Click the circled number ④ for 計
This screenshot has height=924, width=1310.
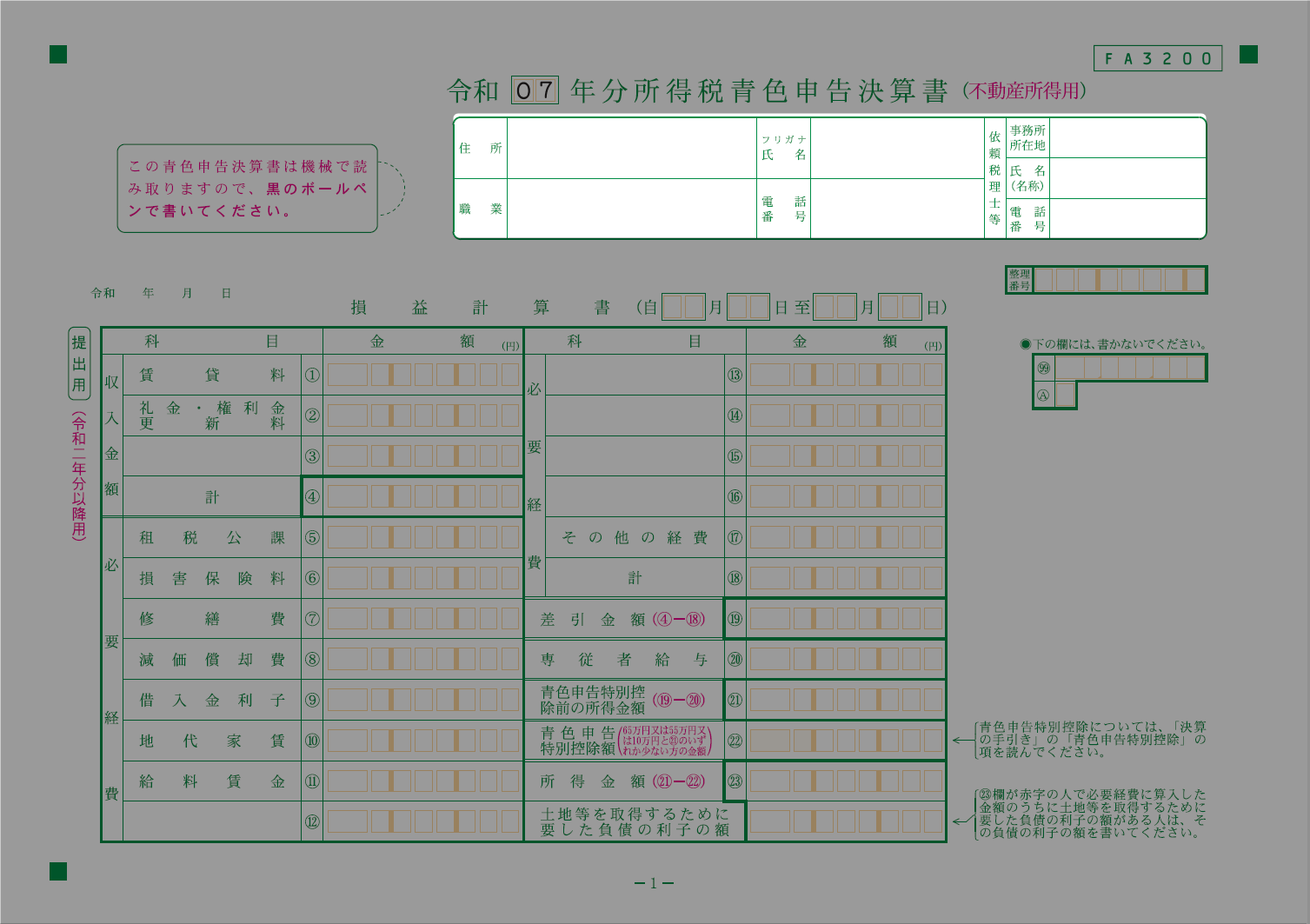pos(312,497)
